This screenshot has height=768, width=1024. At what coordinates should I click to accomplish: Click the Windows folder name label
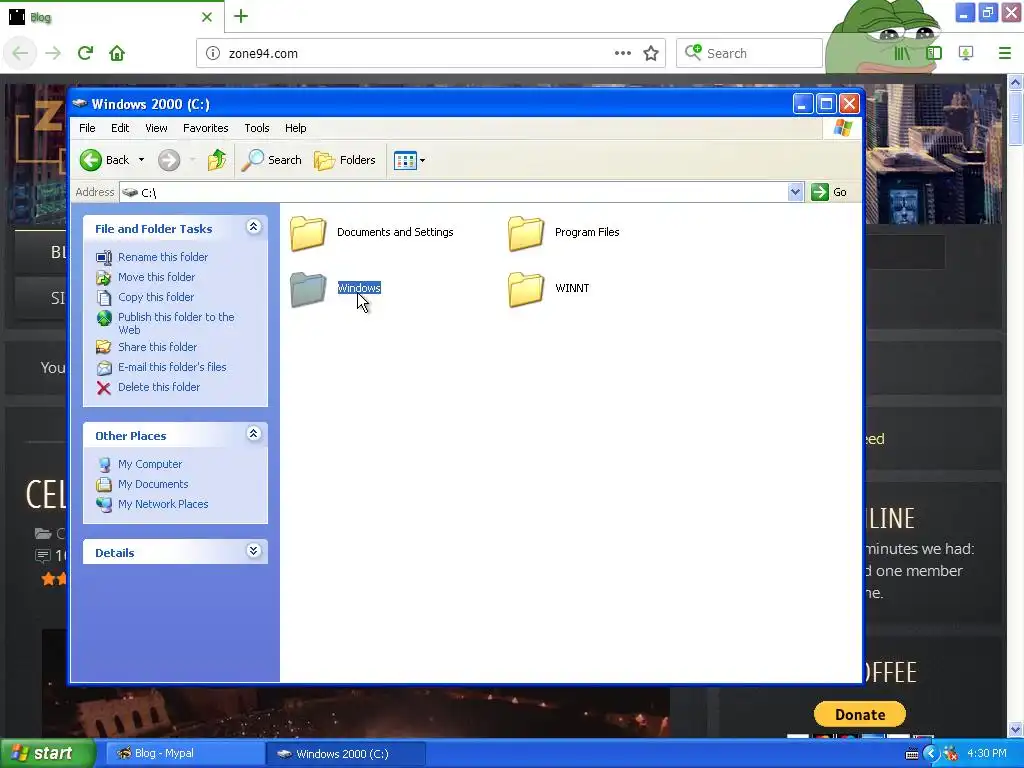tap(359, 288)
